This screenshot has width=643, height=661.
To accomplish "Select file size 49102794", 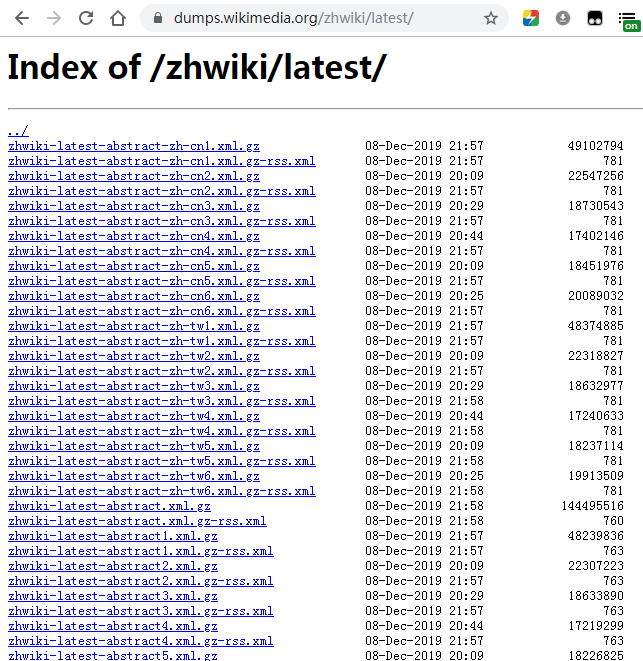I will tap(595, 146).
